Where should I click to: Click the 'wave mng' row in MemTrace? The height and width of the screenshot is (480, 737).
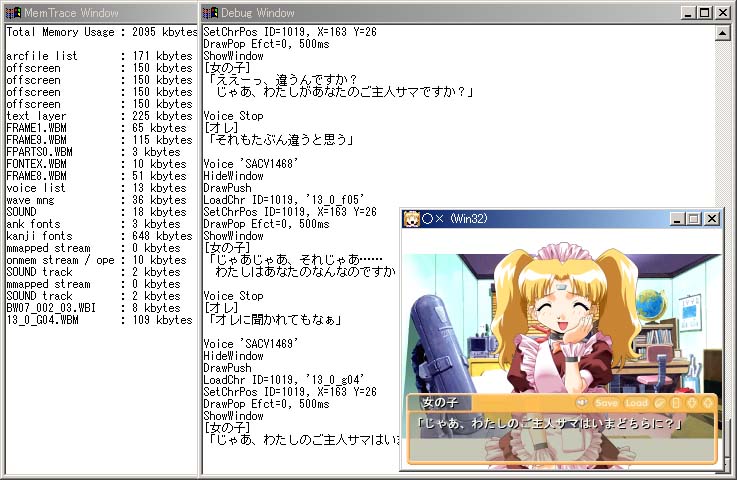click(x=96, y=200)
